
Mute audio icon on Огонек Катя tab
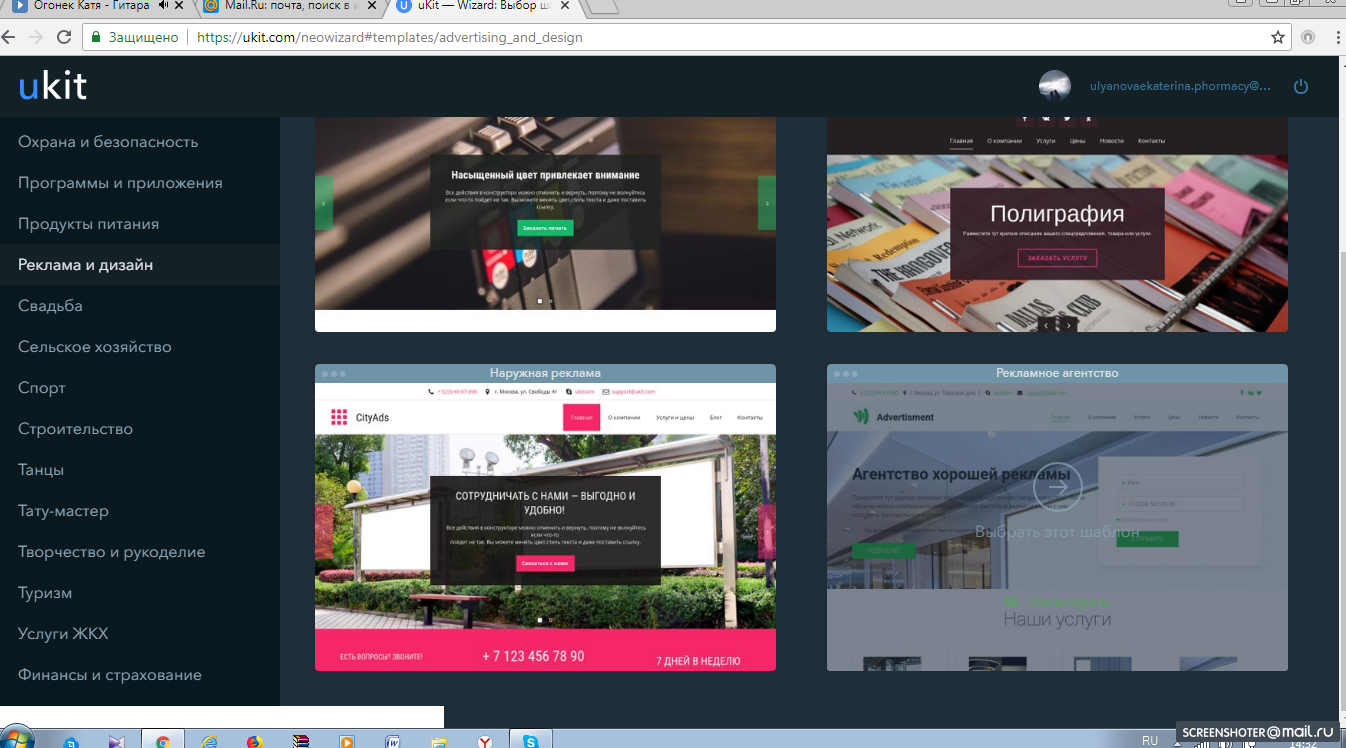point(163,6)
